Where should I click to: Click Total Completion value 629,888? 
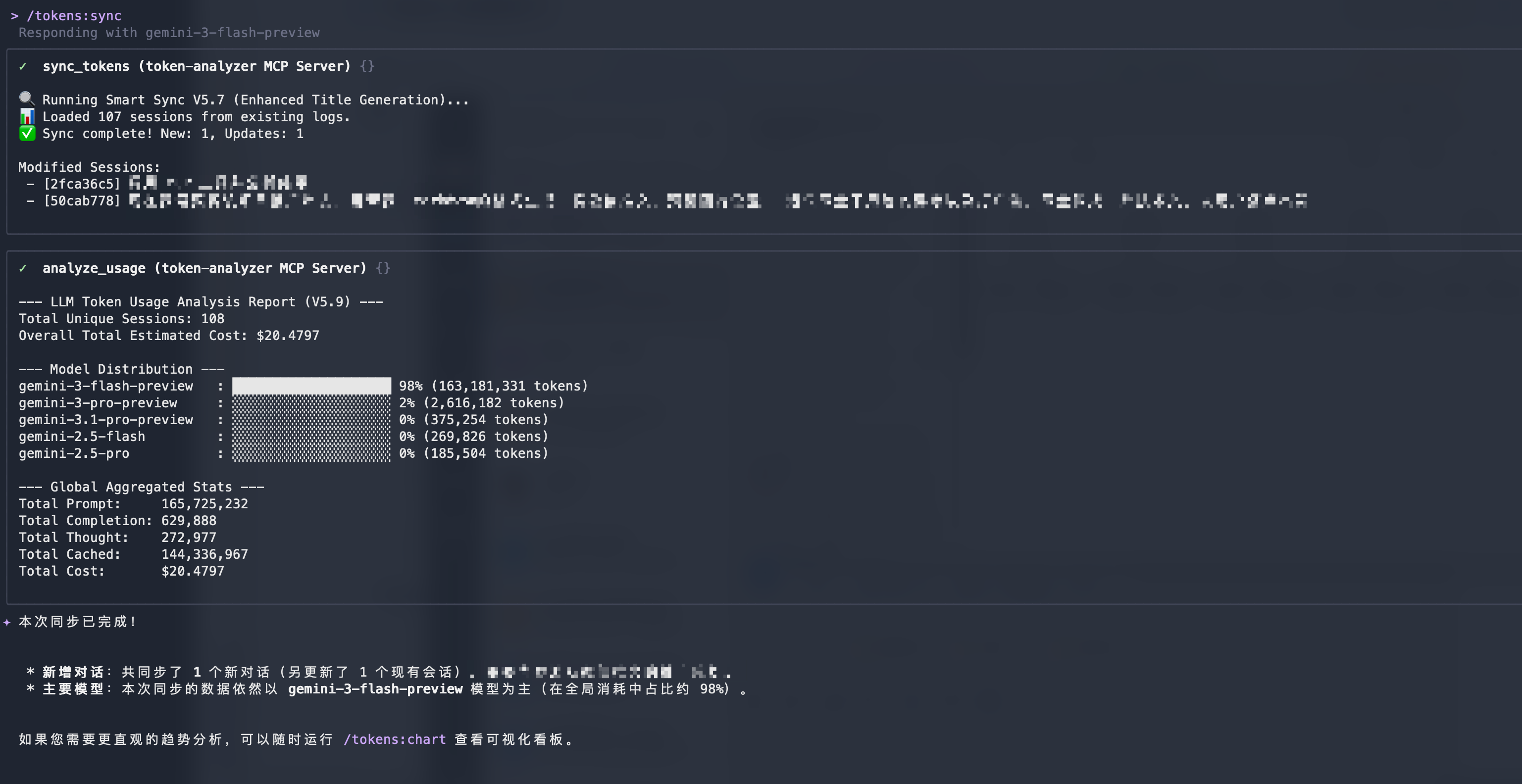189,521
